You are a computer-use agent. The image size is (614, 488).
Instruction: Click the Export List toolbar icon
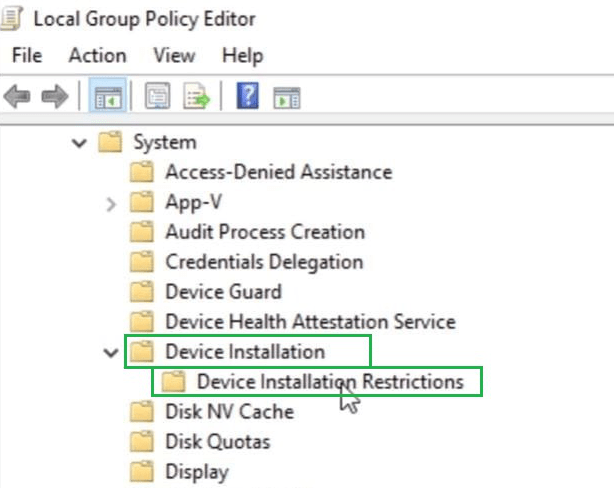tap(195, 97)
